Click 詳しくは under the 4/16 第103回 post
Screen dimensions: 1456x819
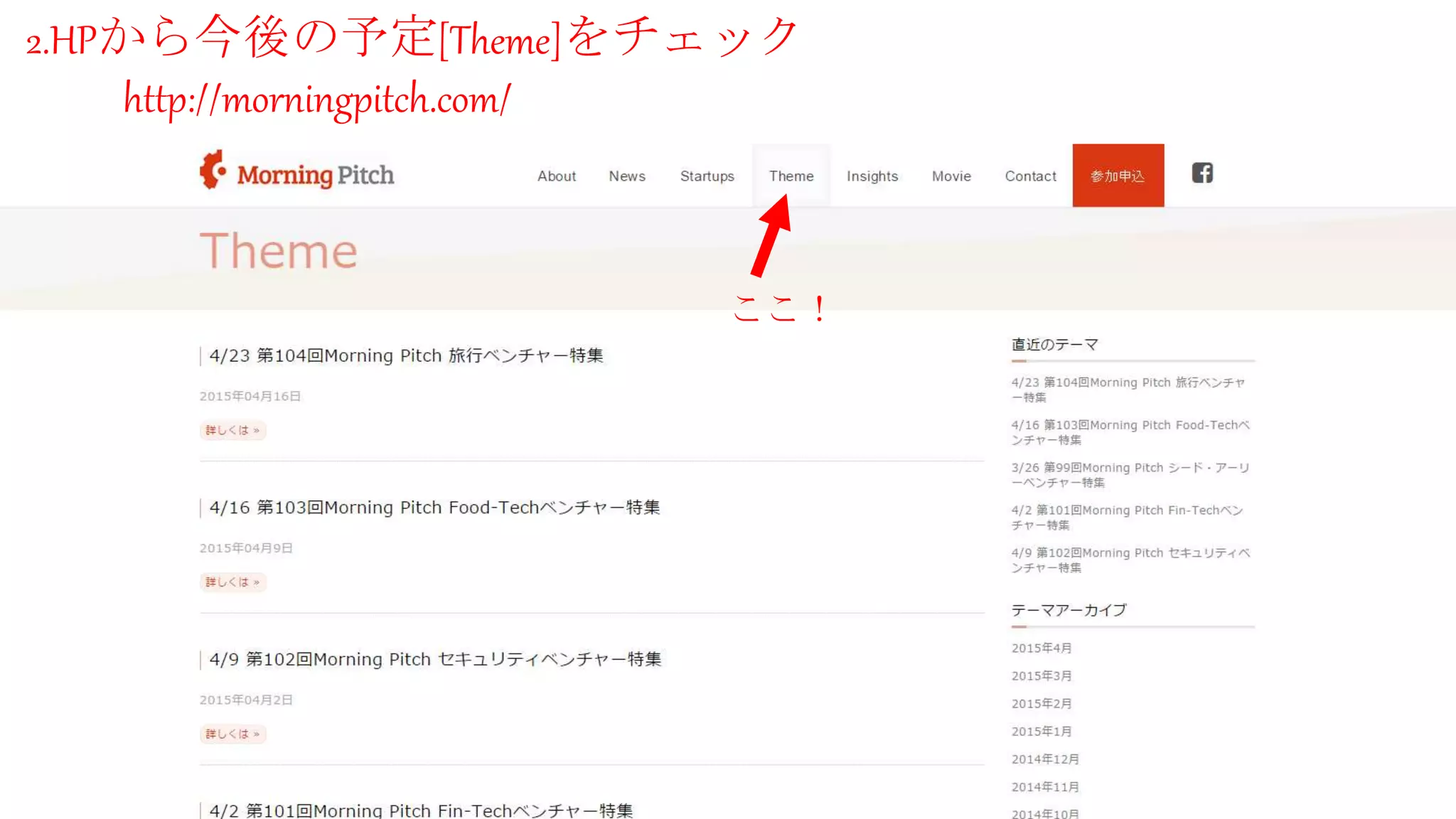click(x=232, y=582)
